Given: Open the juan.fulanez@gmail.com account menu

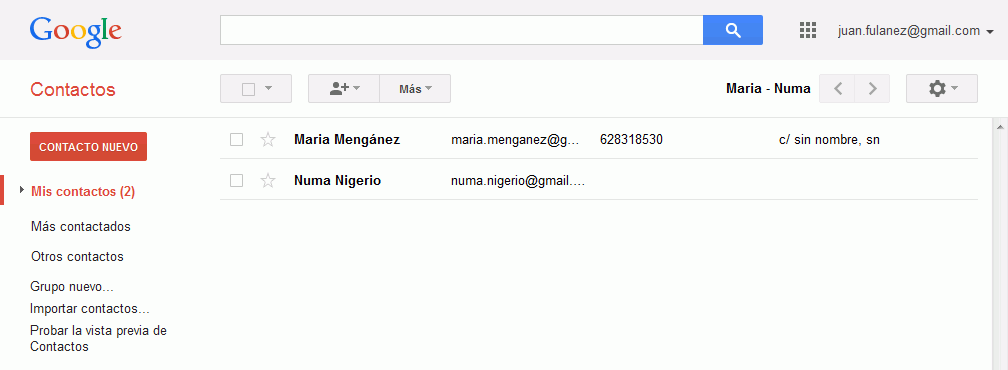Looking at the screenshot, I should (915, 31).
